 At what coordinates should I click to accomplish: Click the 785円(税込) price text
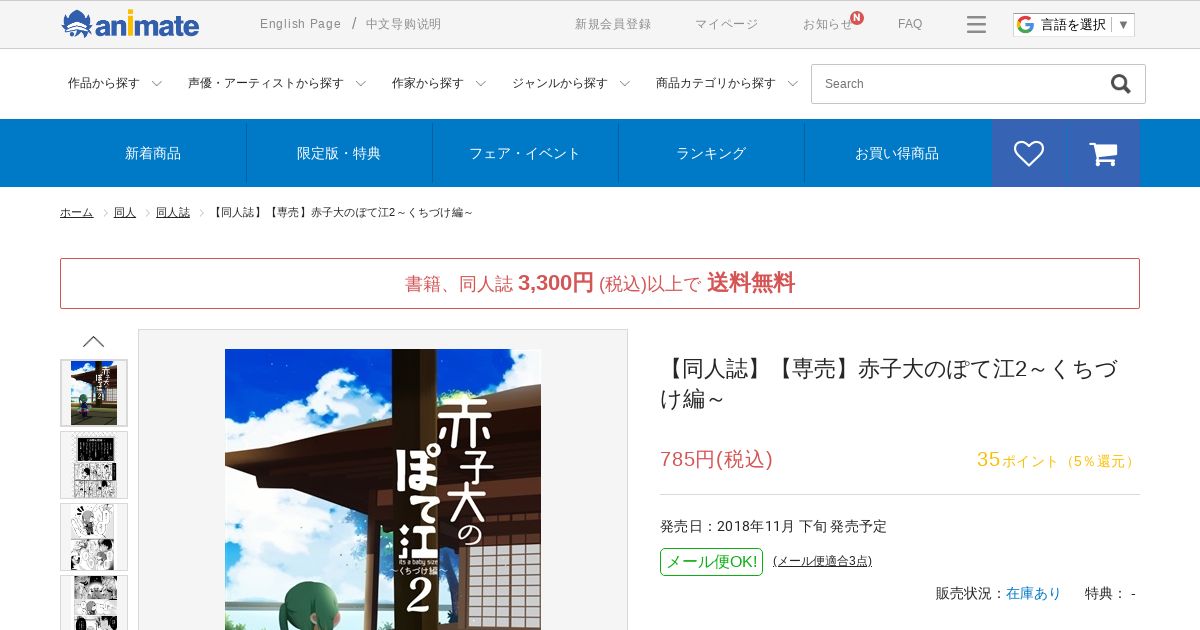pos(716,459)
